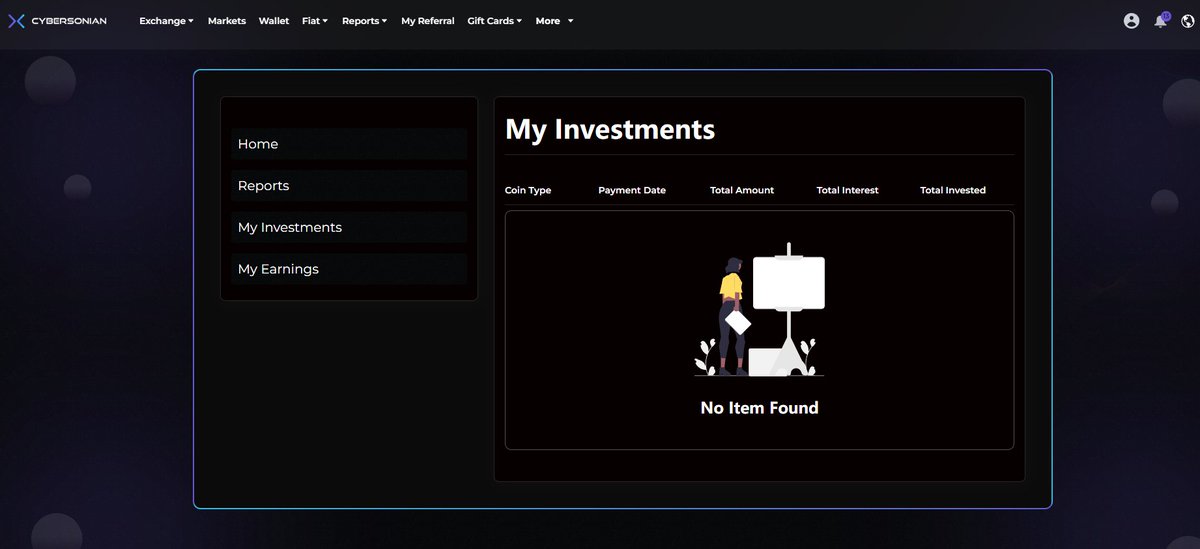Click the My Investments page heading

click(610, 129)
